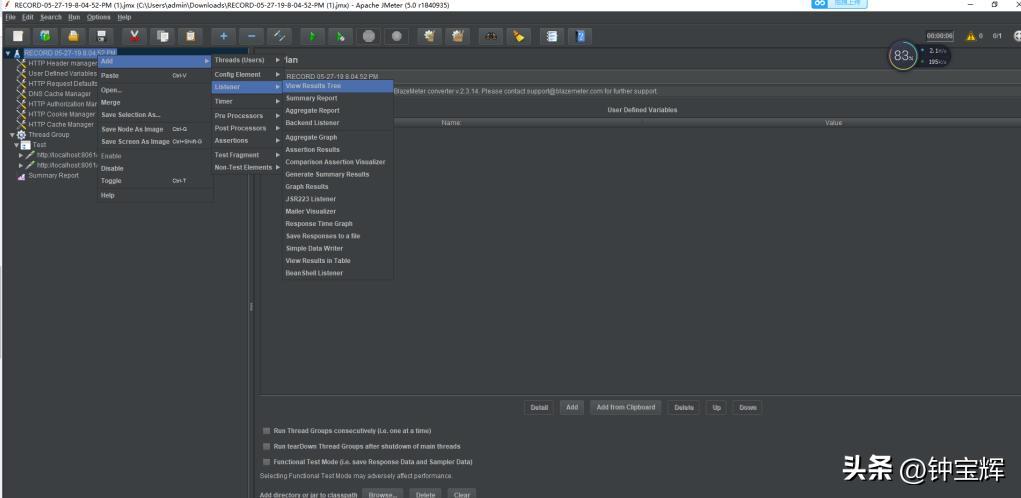Click the Reset Search broom toolbar icon
1021x498 pixels.
pyautogui.click(x=519, y=36)
